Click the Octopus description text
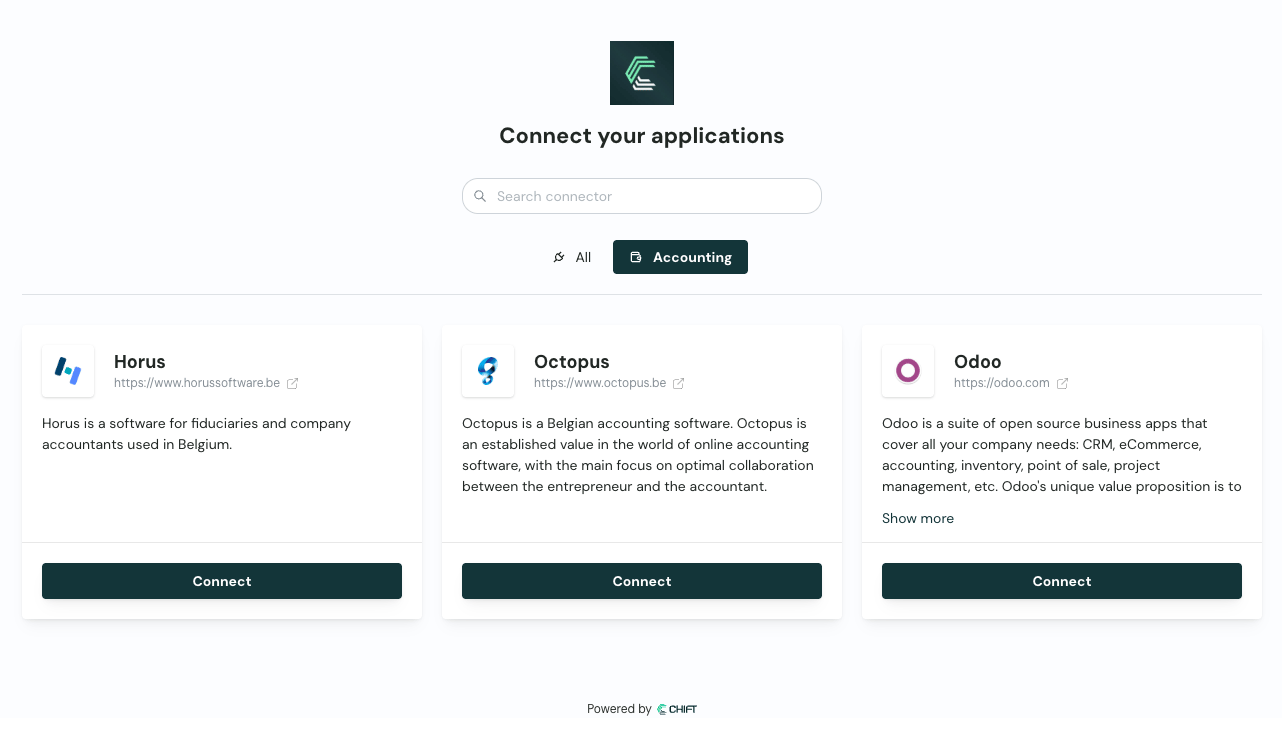 click(638, 455)
